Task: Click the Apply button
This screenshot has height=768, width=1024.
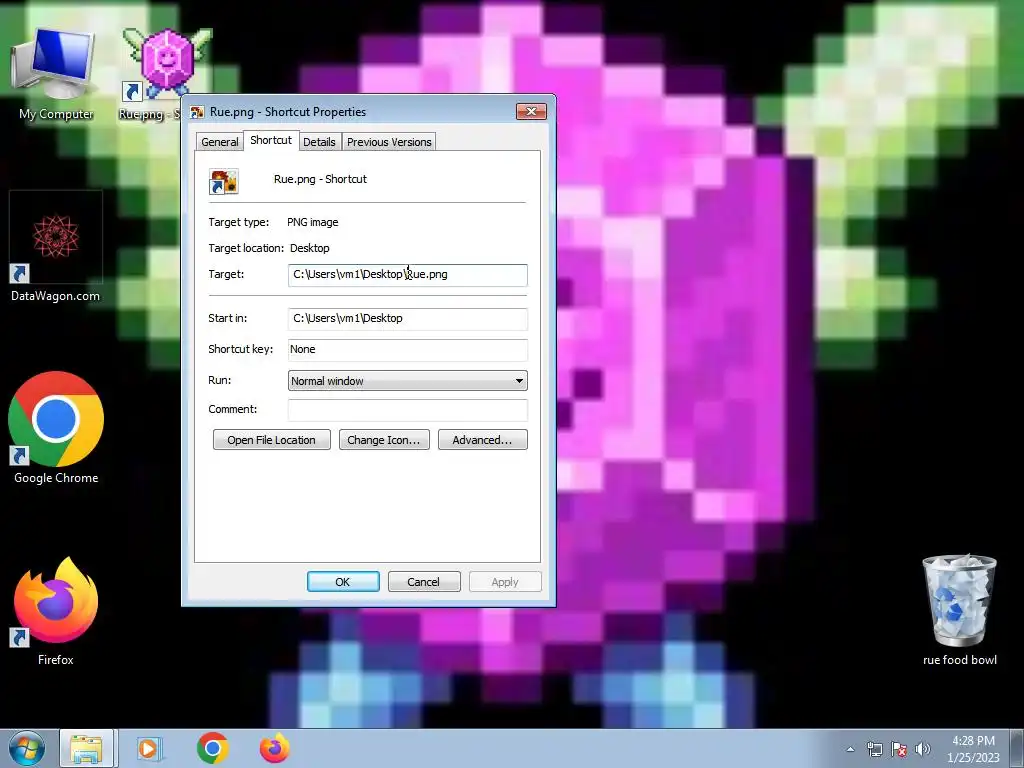Action: click(x=505, y=581)
